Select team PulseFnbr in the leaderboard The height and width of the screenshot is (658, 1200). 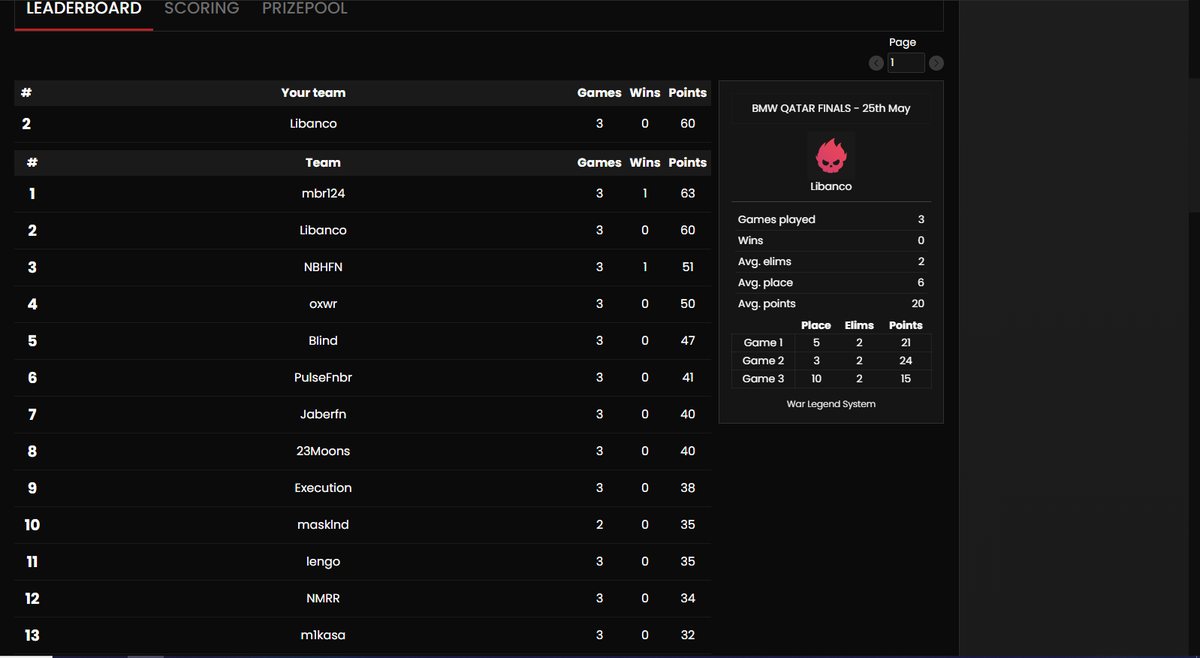tap(363, 378)
